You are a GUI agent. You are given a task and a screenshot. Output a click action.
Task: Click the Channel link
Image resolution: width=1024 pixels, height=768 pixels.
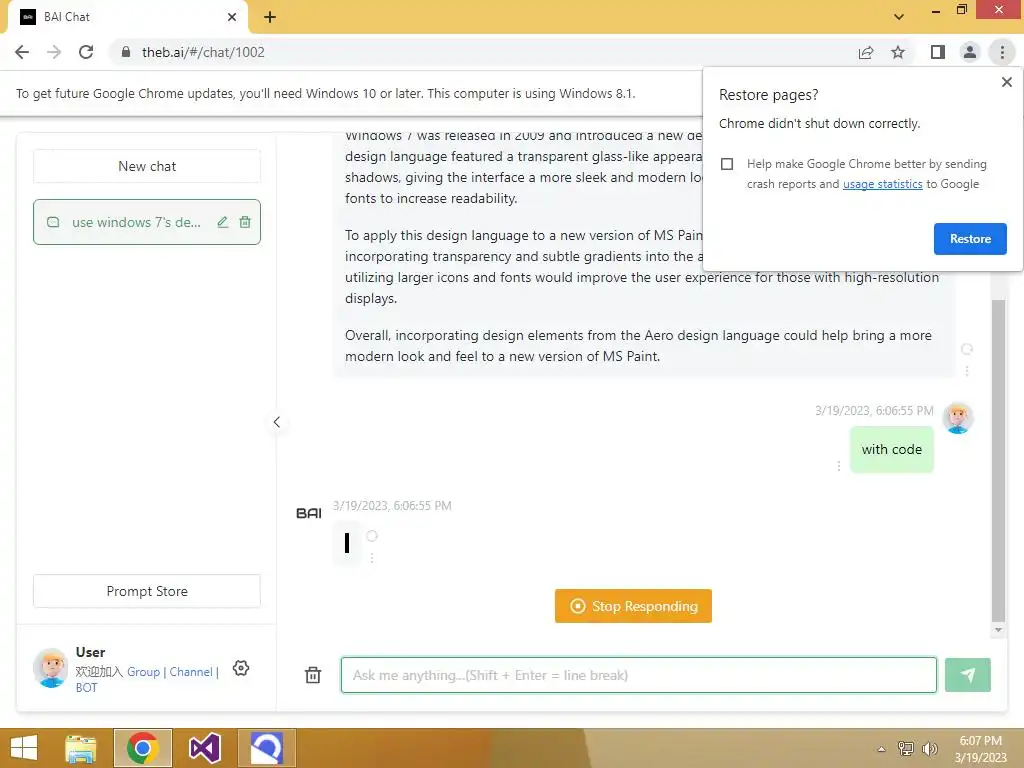coord(191,672)
